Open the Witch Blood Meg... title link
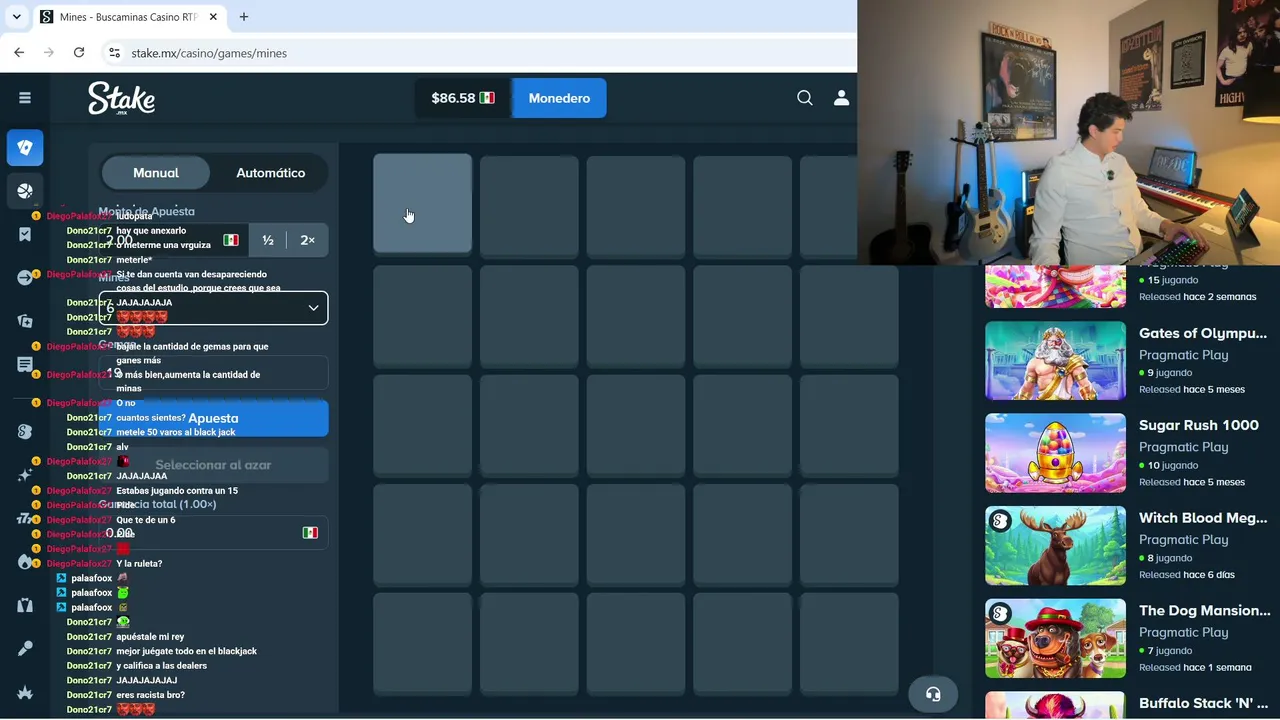Image resolution: width=1280 pixels, height=720 pixels. click(x=1203, y=517)
